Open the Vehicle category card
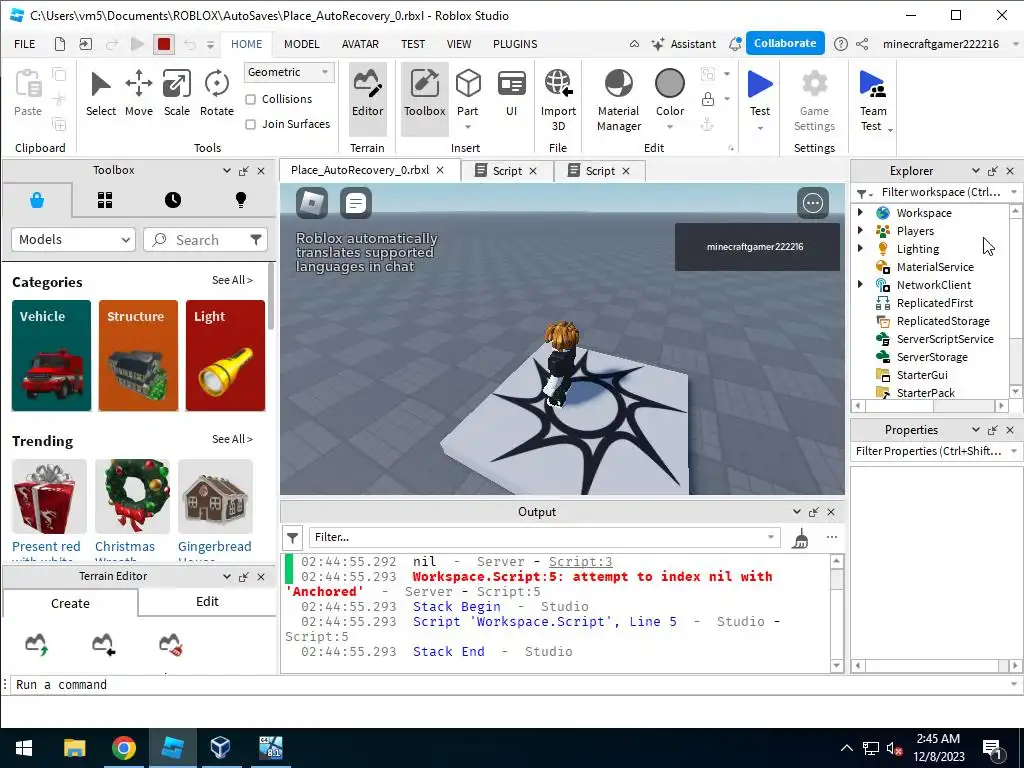 (x=52, y=355)
